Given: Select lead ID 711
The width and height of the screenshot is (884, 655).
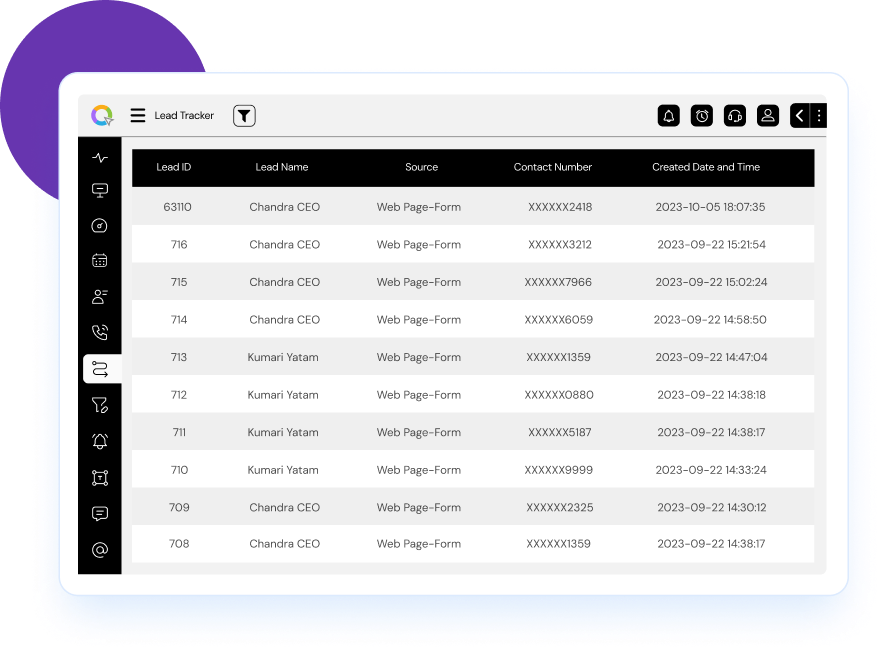Looking at the screenshot, I should (x=179, y=432).
